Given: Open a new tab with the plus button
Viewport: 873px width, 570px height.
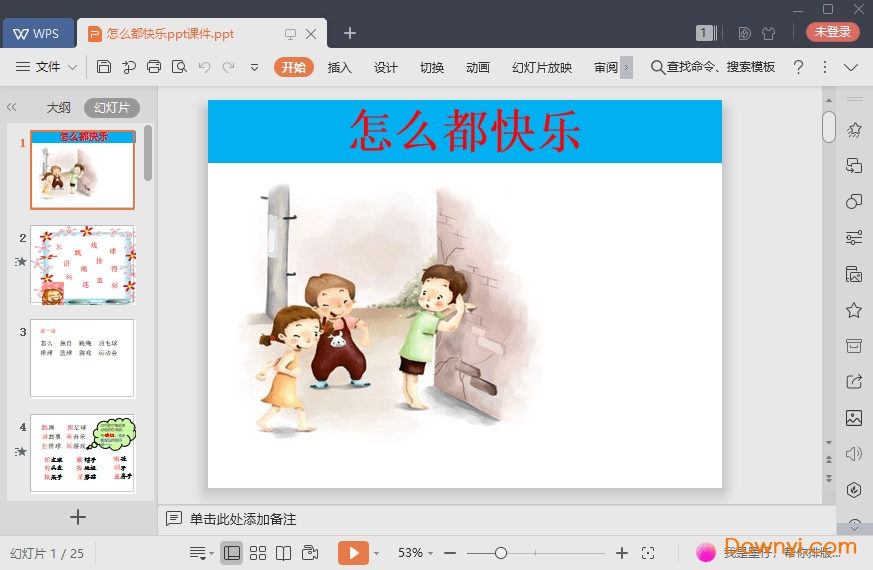Looking at the screenshot, I should (350, 33).
